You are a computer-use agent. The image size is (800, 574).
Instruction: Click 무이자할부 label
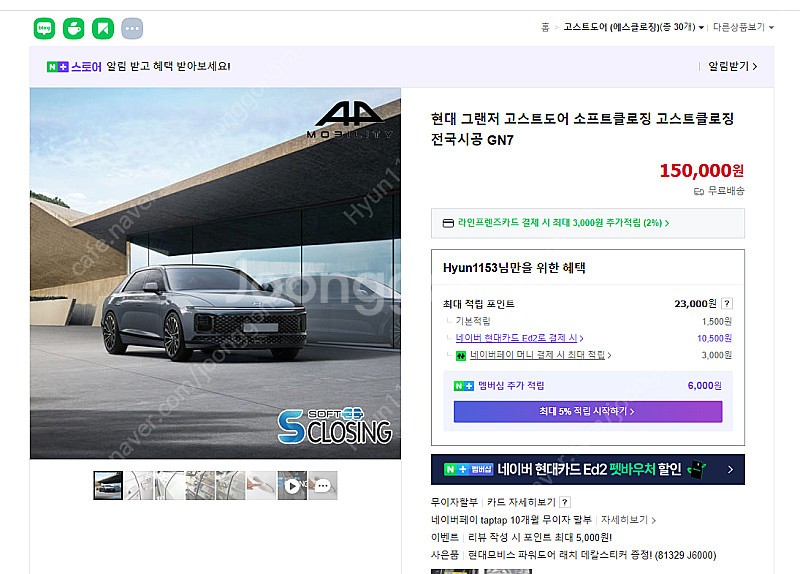[454, 502]
